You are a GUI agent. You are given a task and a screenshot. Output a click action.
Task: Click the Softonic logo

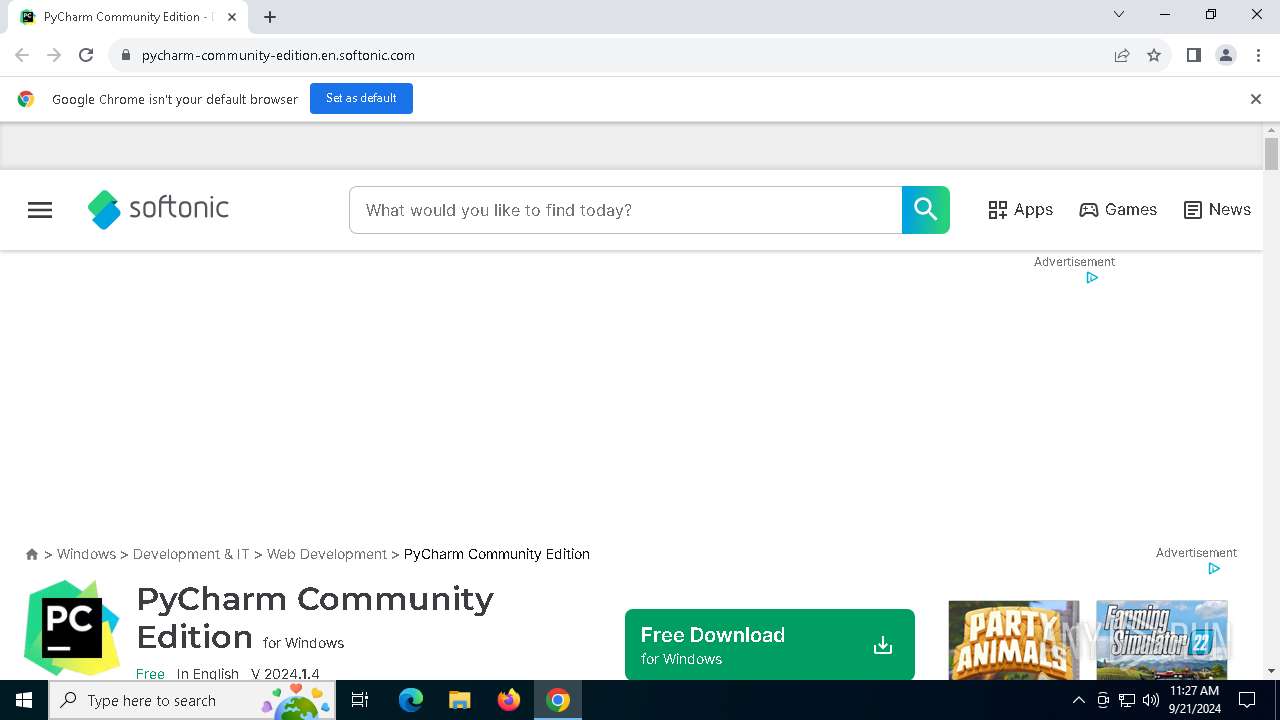(158, 209)
